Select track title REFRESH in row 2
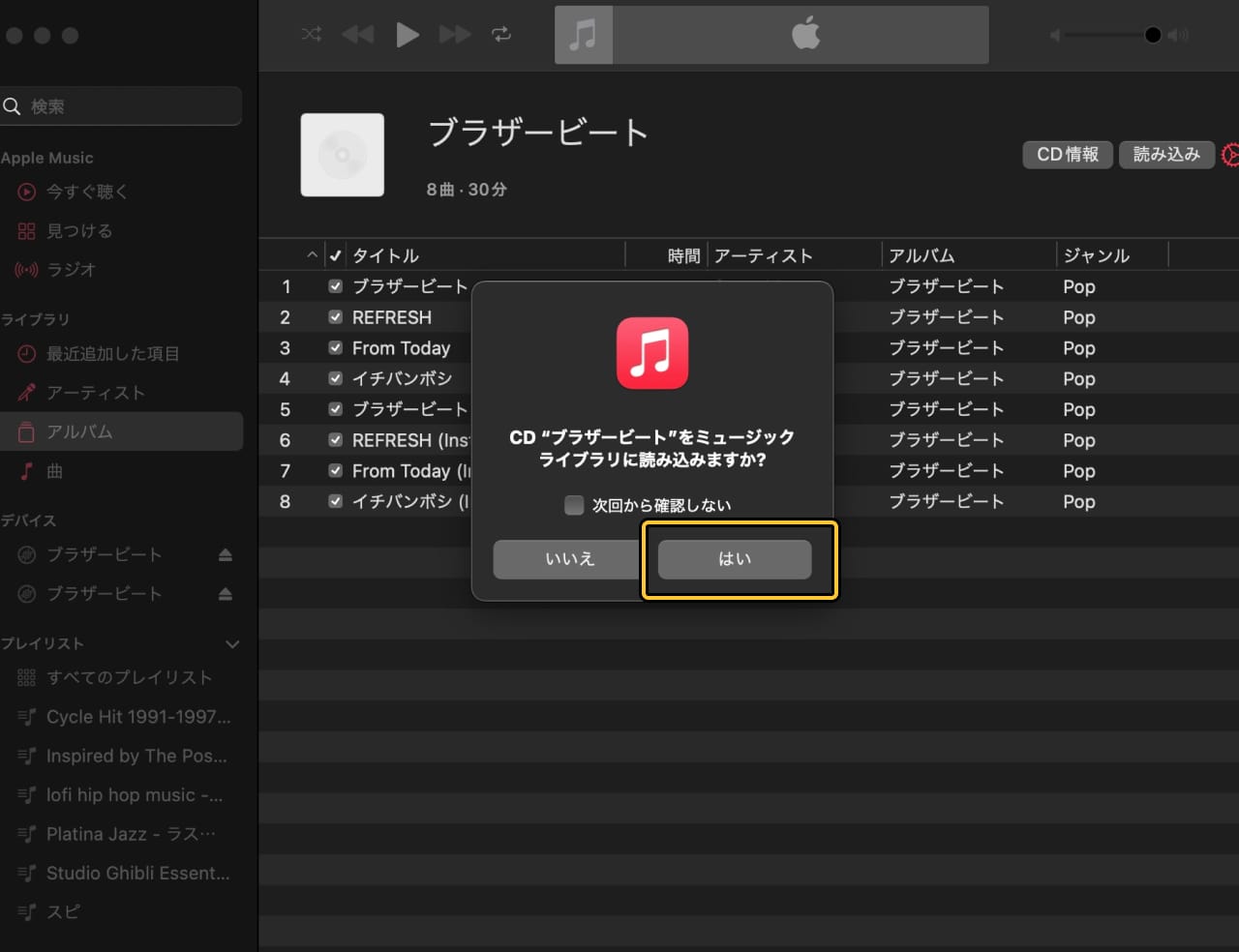1239x952 pixels. (x=392, y=317)
